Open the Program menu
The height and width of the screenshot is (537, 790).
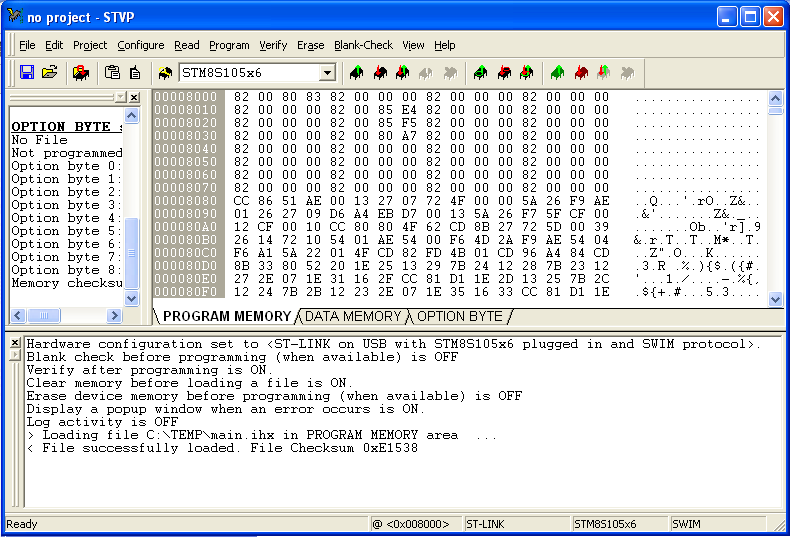[x=229, y=45]
